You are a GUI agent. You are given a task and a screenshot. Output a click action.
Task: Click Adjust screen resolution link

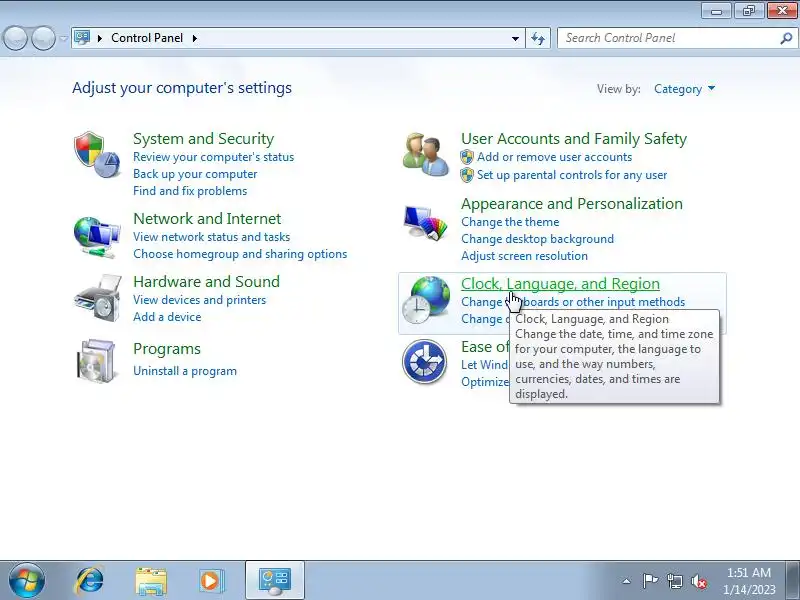point(524,256)
